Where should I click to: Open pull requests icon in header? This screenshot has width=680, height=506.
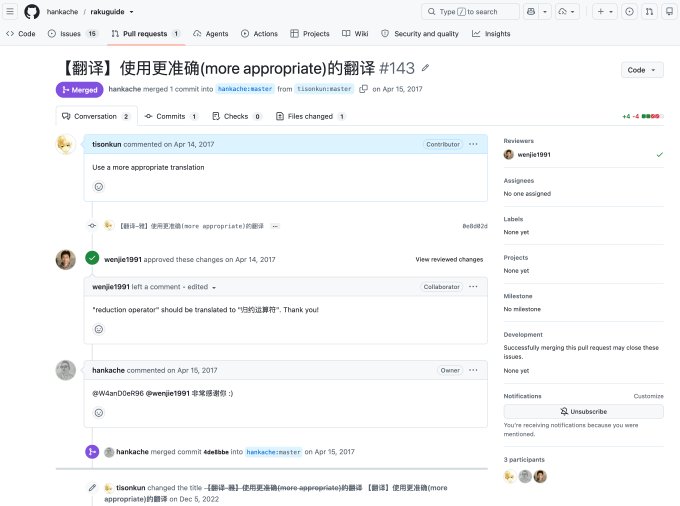click(x=649, y=12)
